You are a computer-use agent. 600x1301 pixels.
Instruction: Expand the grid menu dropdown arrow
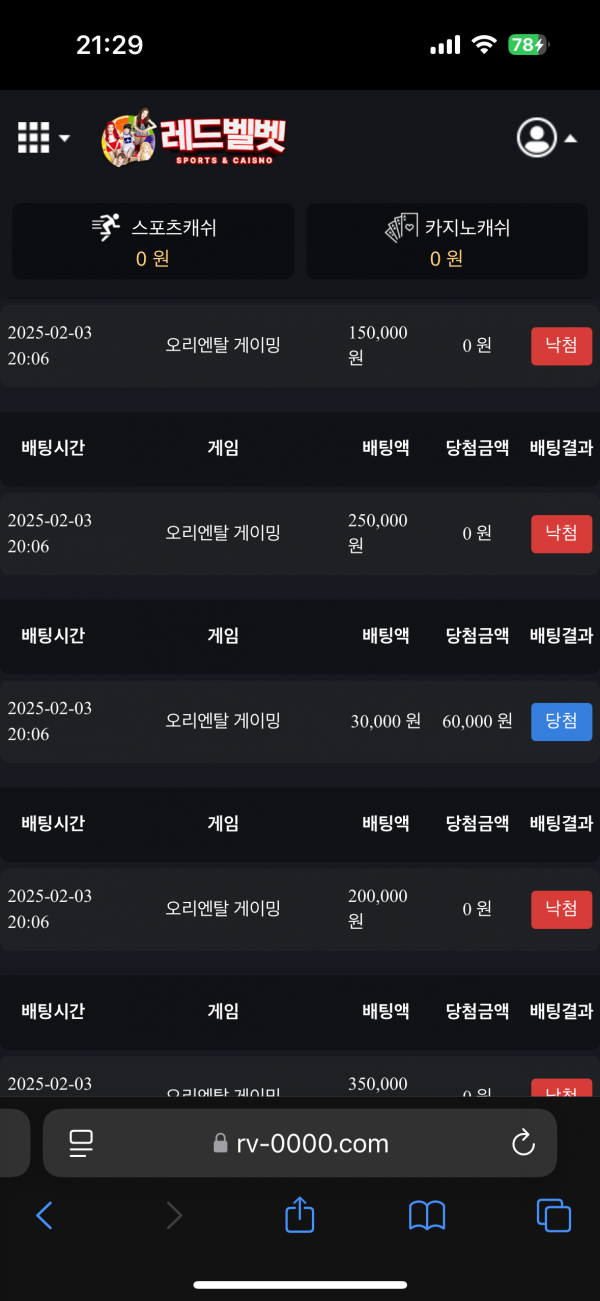[64, 138]
